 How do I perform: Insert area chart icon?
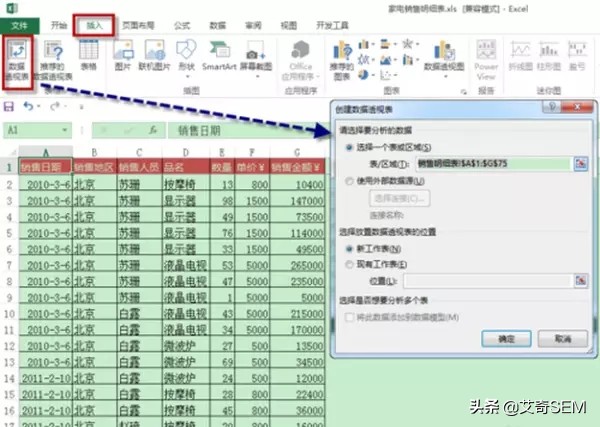[x=387, y=60]
